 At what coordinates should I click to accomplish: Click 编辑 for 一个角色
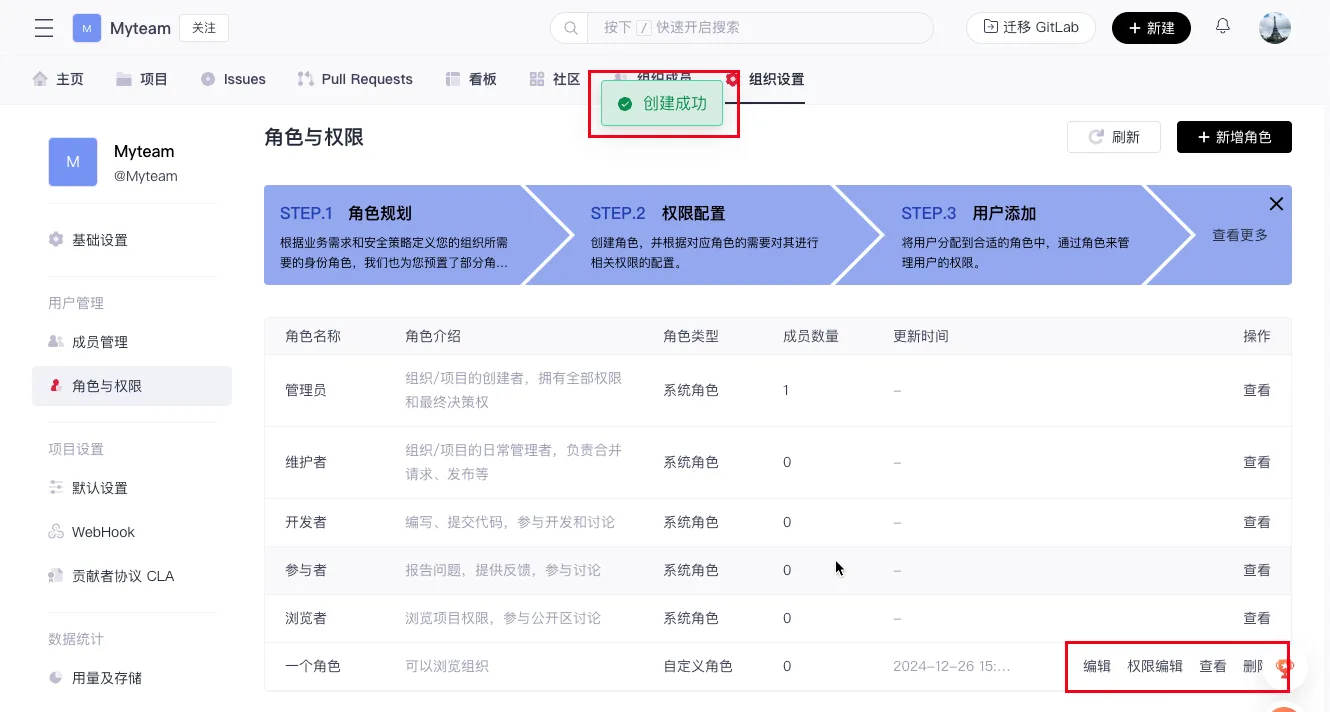click(x=1097, y=666)
